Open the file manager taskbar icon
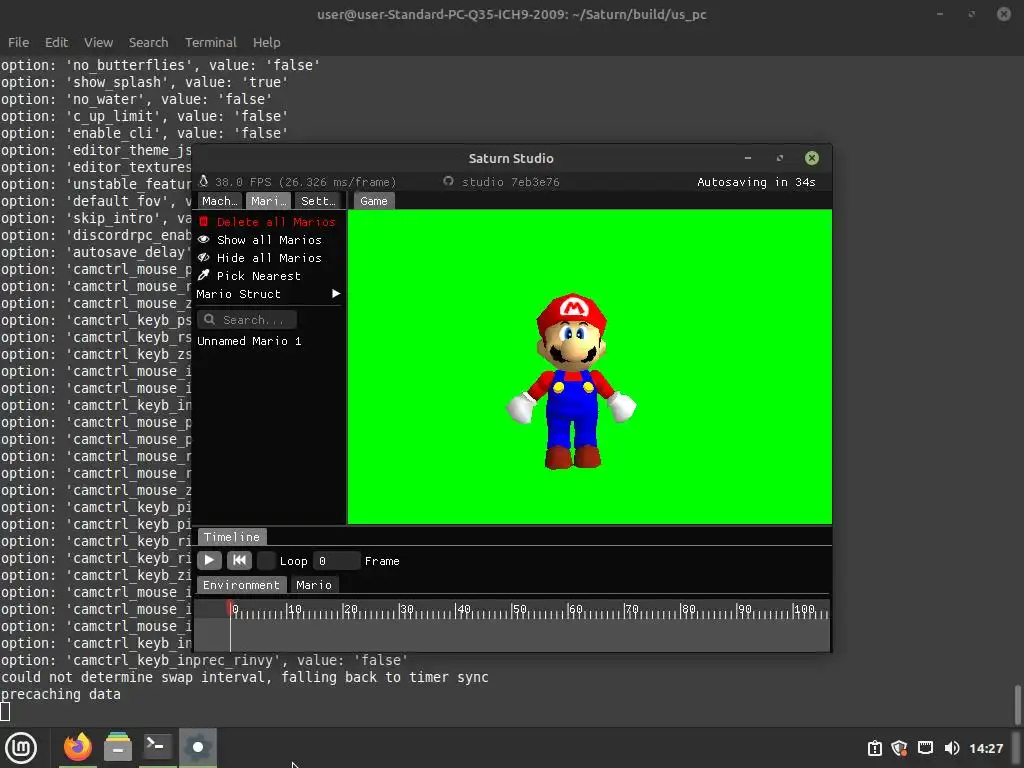 pyautogui.click(x=118, y=747)
